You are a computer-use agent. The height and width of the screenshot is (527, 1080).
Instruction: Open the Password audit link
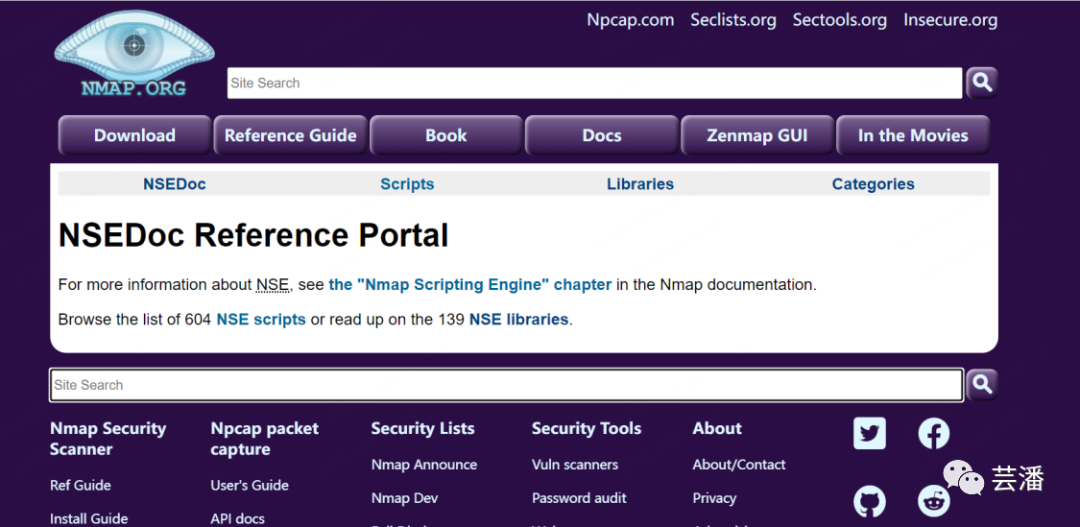tap(579, 498)
